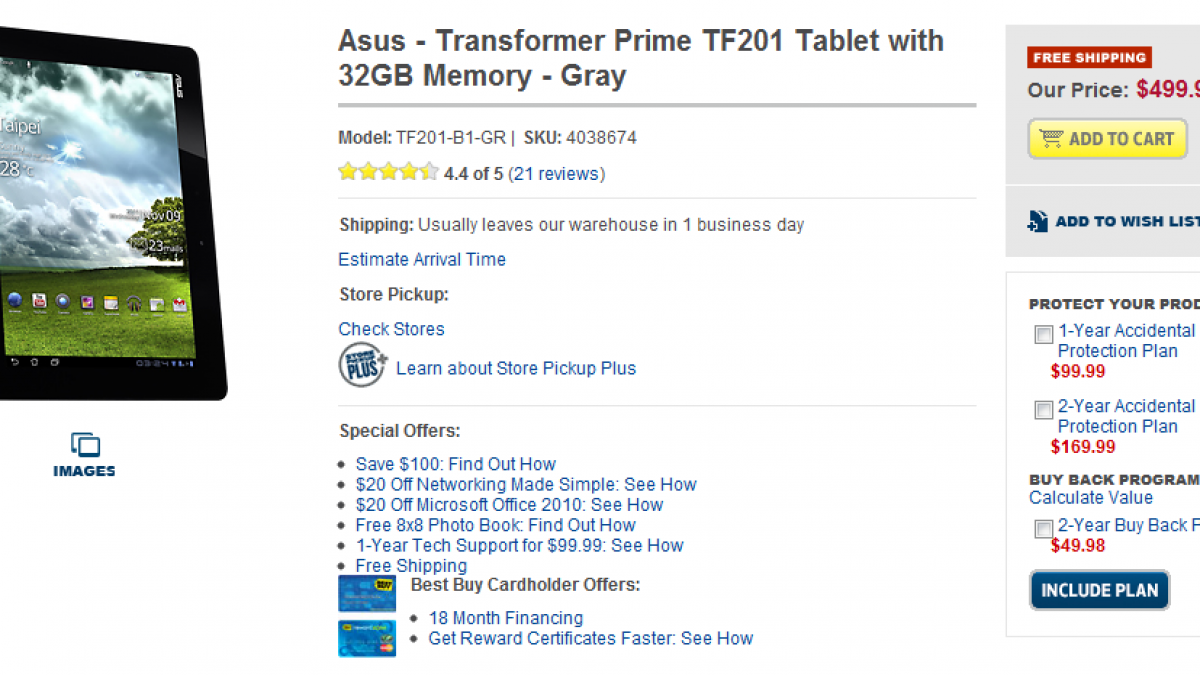Open the Check Stores link
The height and width of the screenshot is (675, 1200).
click(x=391, y=329)
